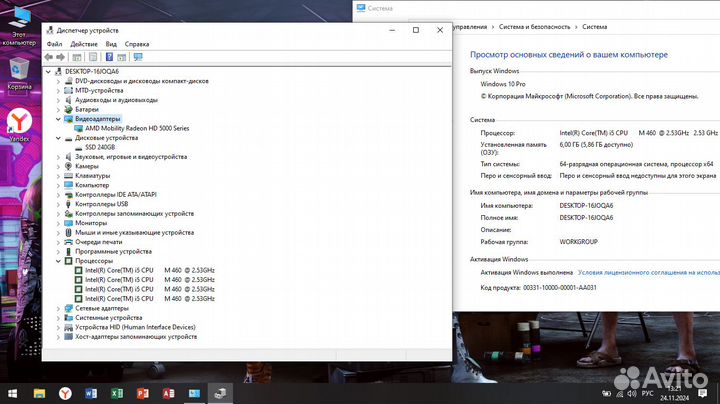Collapse the Процессоры category
This screenshot has width=720, height=404.
58,261
